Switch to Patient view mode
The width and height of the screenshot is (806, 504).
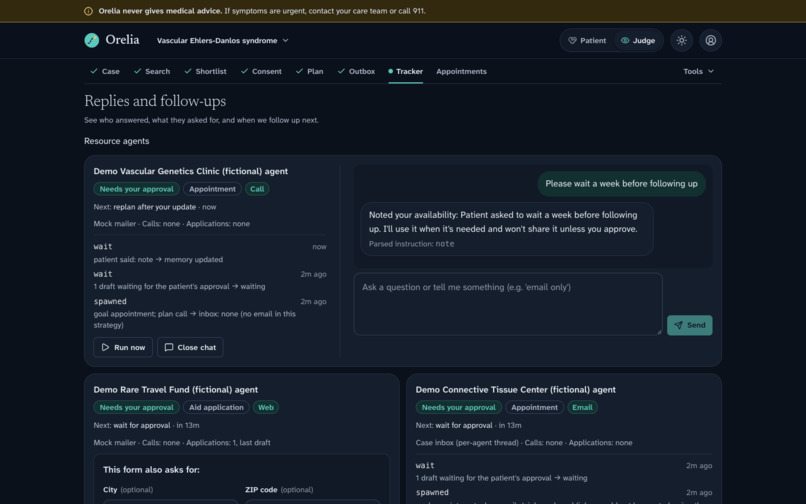pyautogui.click(x=587, y=40)
